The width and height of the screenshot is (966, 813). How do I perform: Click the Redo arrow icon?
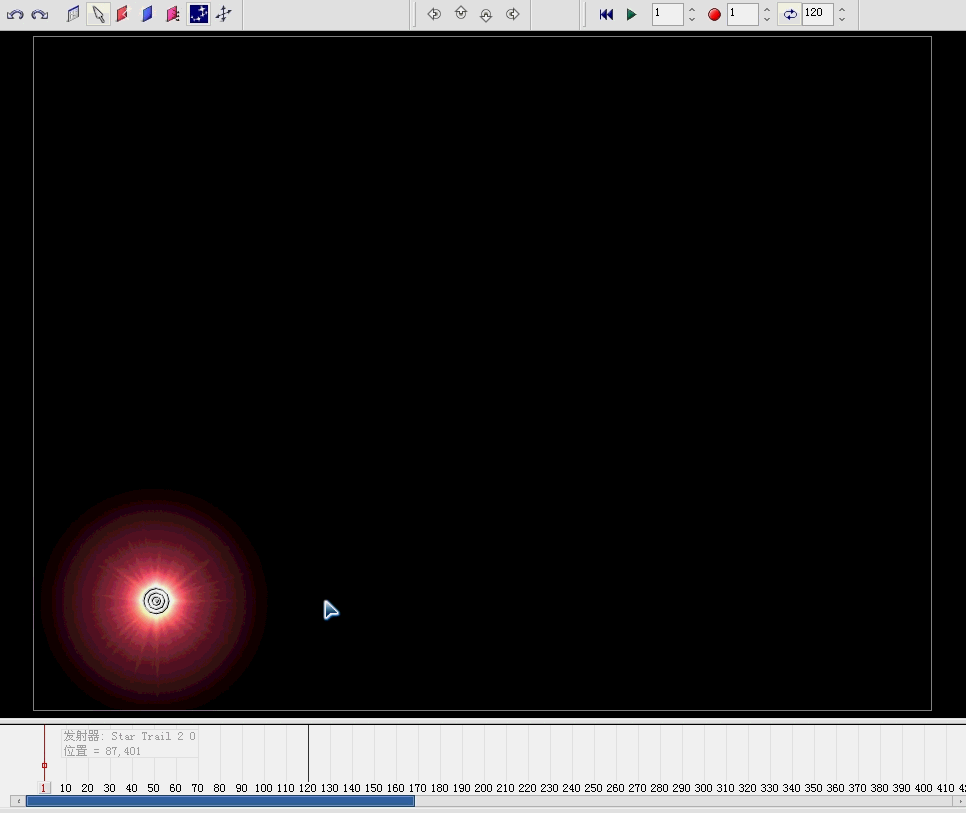tap(40, 14)
